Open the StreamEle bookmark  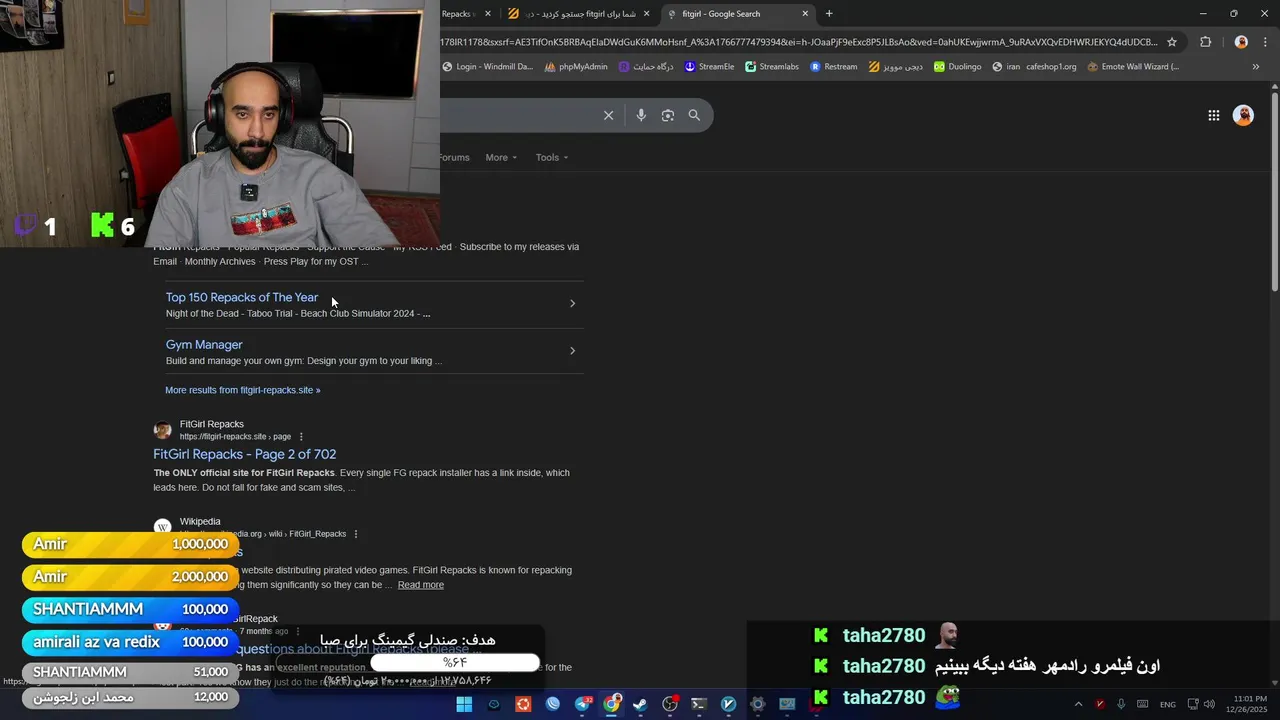(709, 67)
